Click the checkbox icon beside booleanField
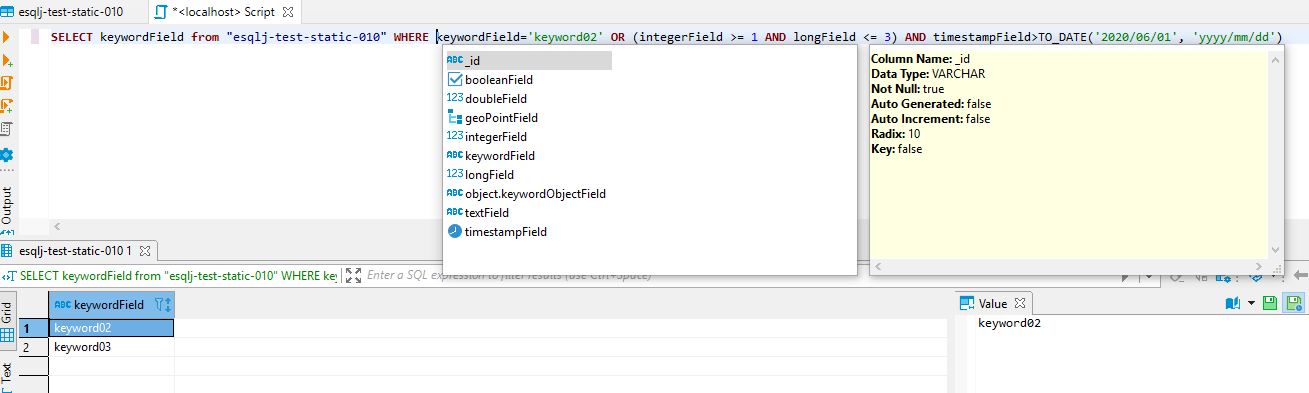This screenshot has width=1309, height=393. pos(454,80)
